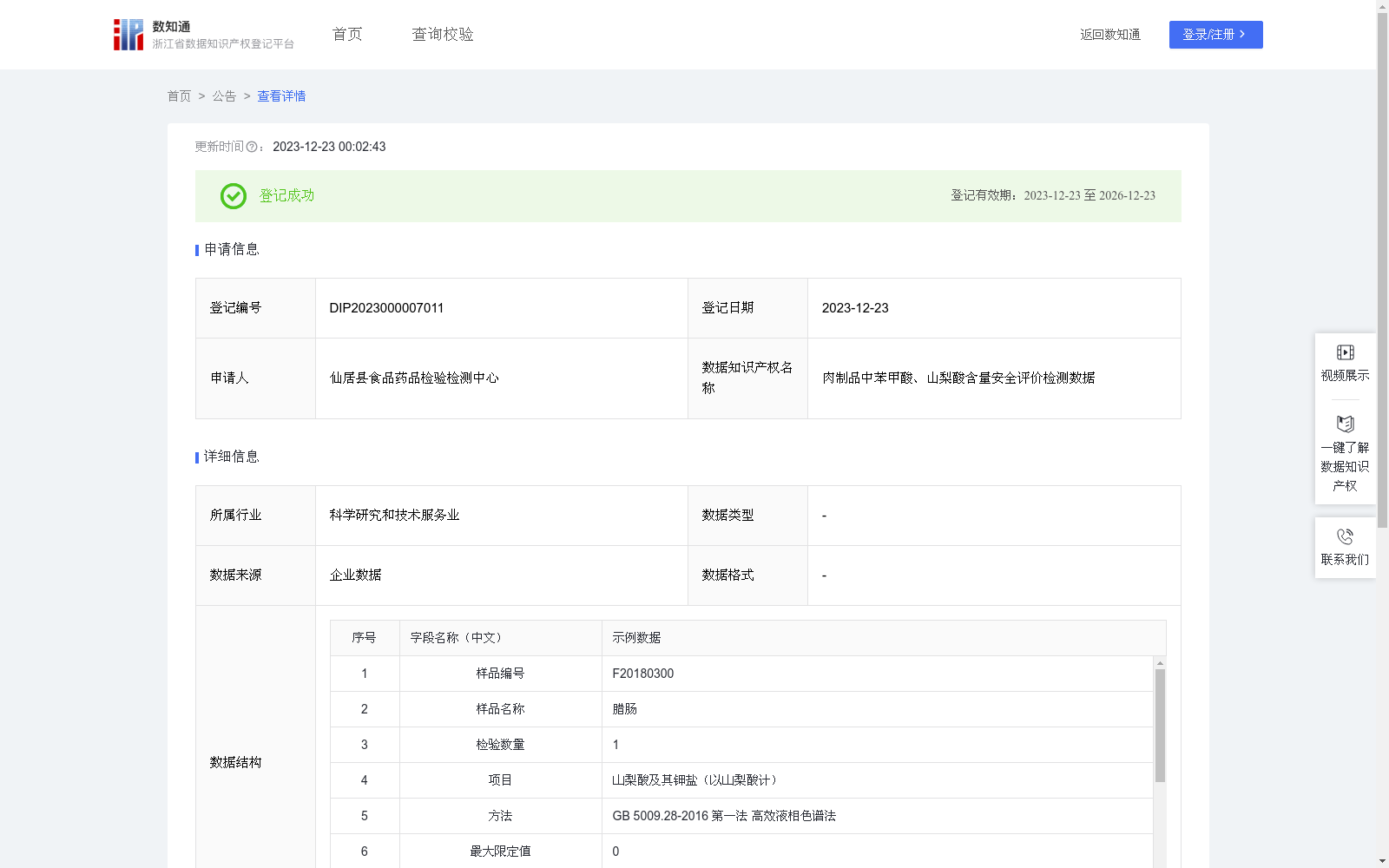The width and height of the screenshot is (1389, 868).
Task: Click the 腊肠 sample name cell
Action: (877, 709)
